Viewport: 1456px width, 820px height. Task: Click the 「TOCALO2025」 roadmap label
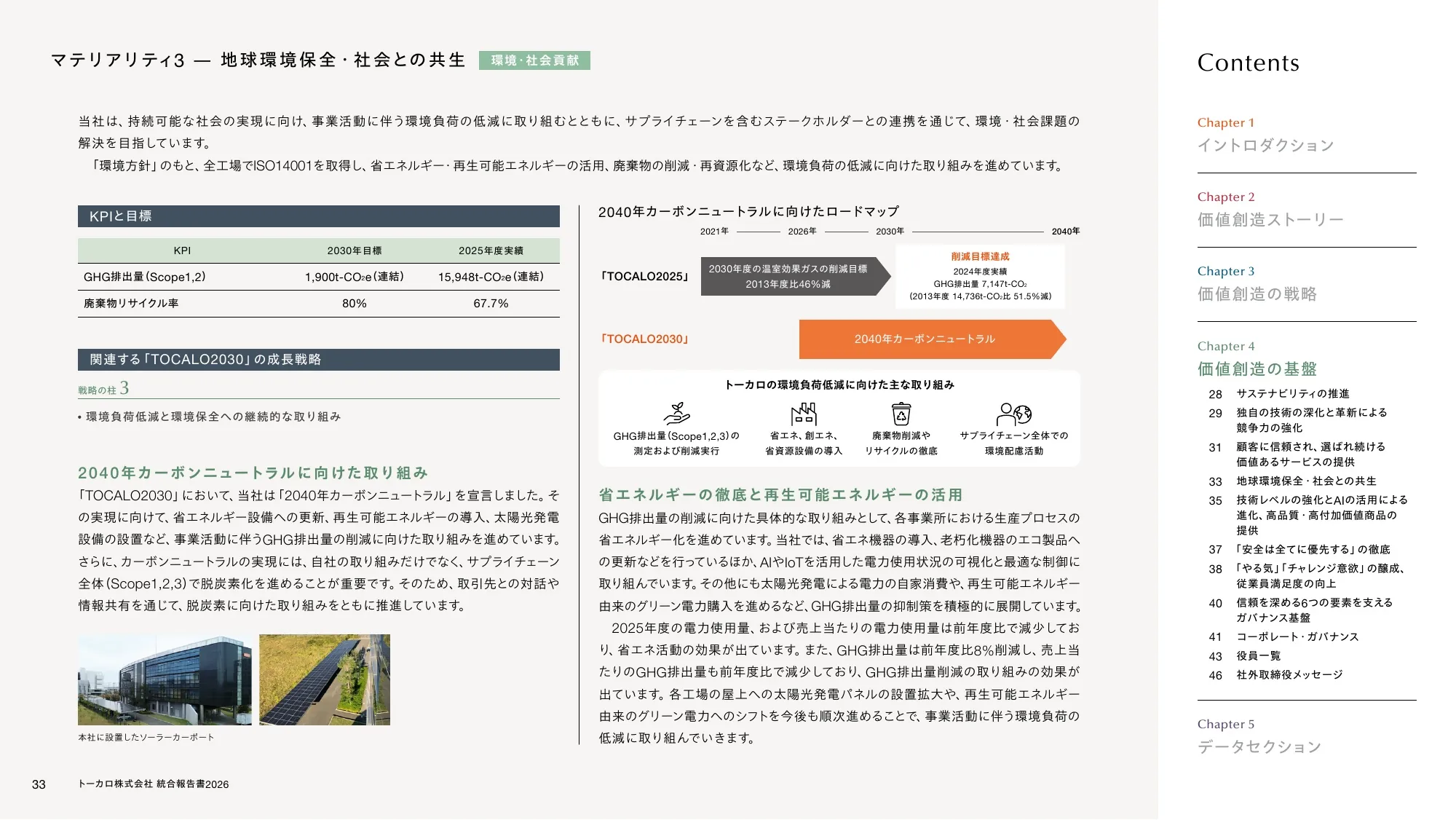(644, 277)
